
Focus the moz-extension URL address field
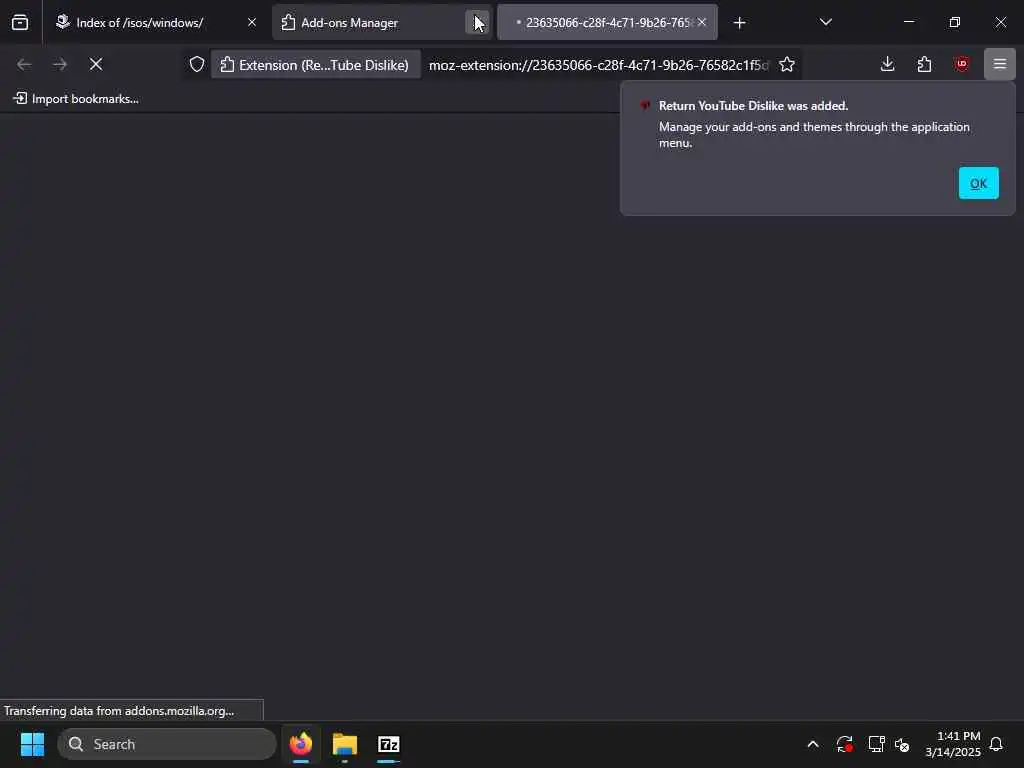598,65
